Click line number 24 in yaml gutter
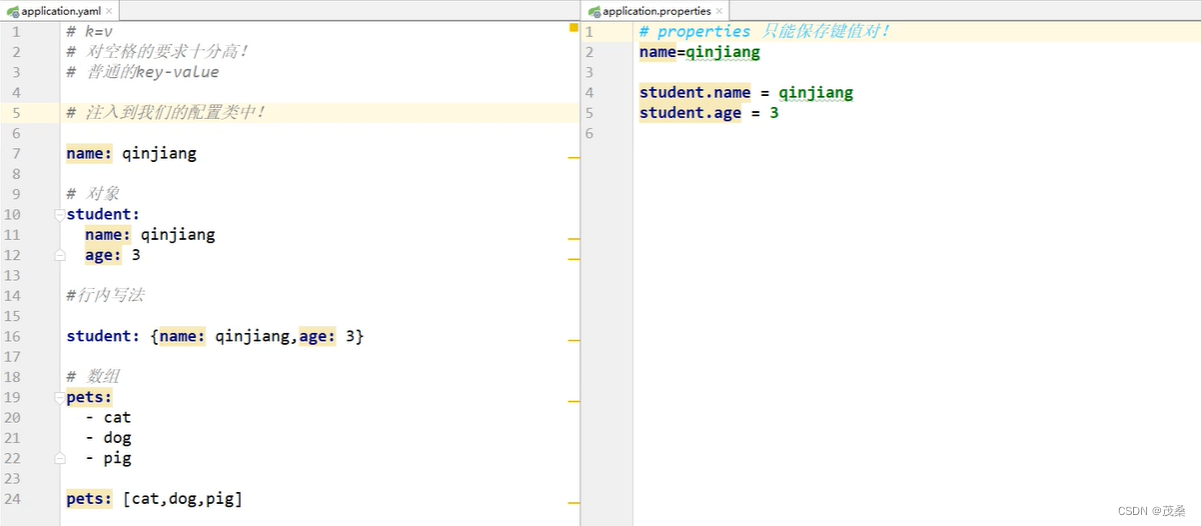Image resolution: width=1201 pixels, height=526 pixels. point(13,499)
